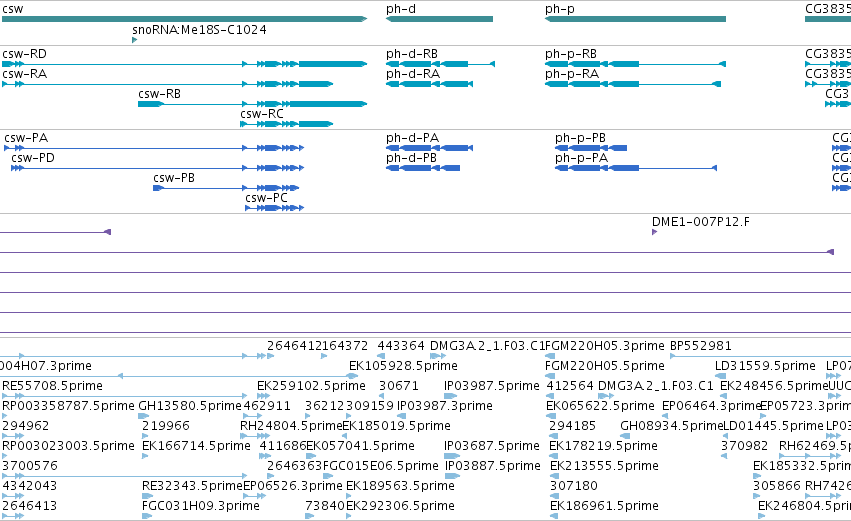Click the snoRNA:Me18S-C1024 feature label
Screen dimensions: 851x521
click(199, 30)
